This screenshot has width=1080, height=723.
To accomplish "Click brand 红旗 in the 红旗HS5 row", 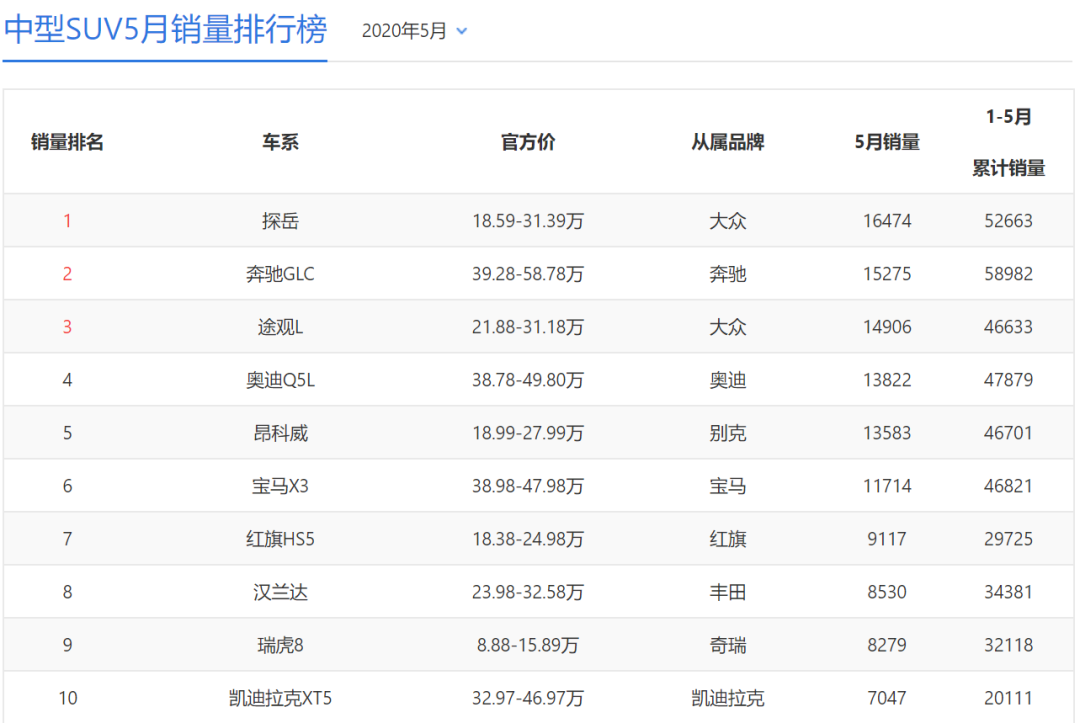I will [728, 539].
